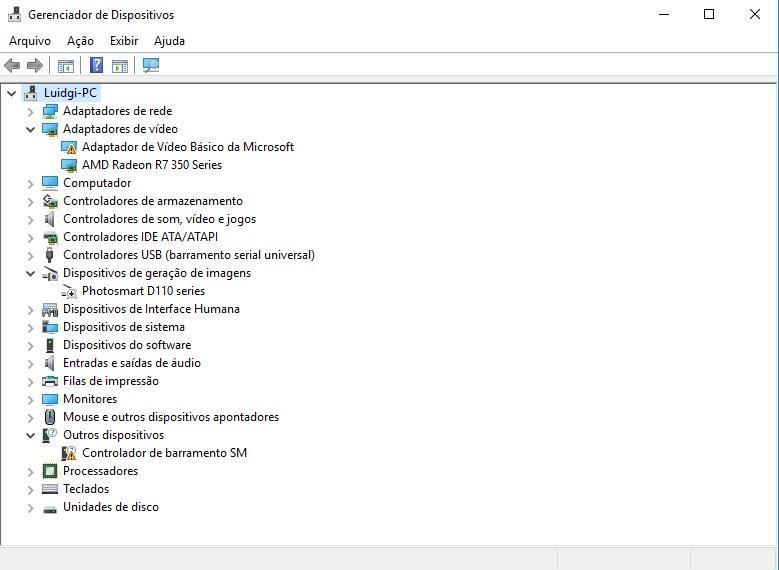
Task: Click the Computador monitor icon
Action: pyautogui.click(x=50, y=183)
